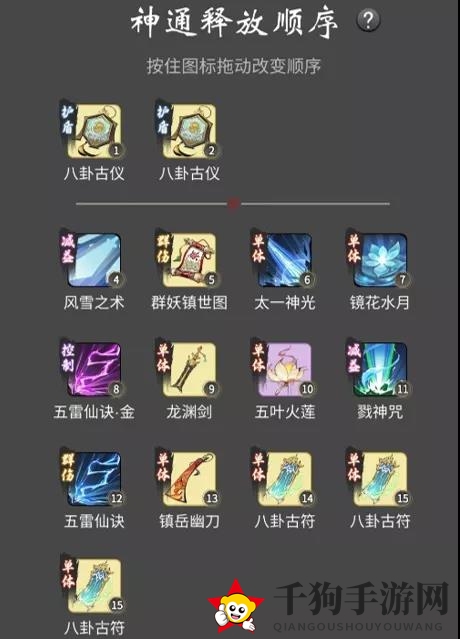Select the 太一神光 skill icon
The height and width of the screenshot is (639, 460).
point(284,260)
